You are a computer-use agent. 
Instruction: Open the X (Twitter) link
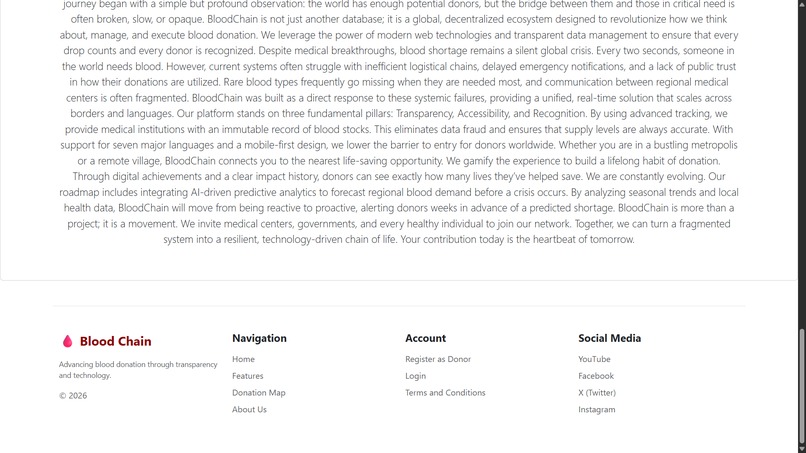(x=597, y=392)
